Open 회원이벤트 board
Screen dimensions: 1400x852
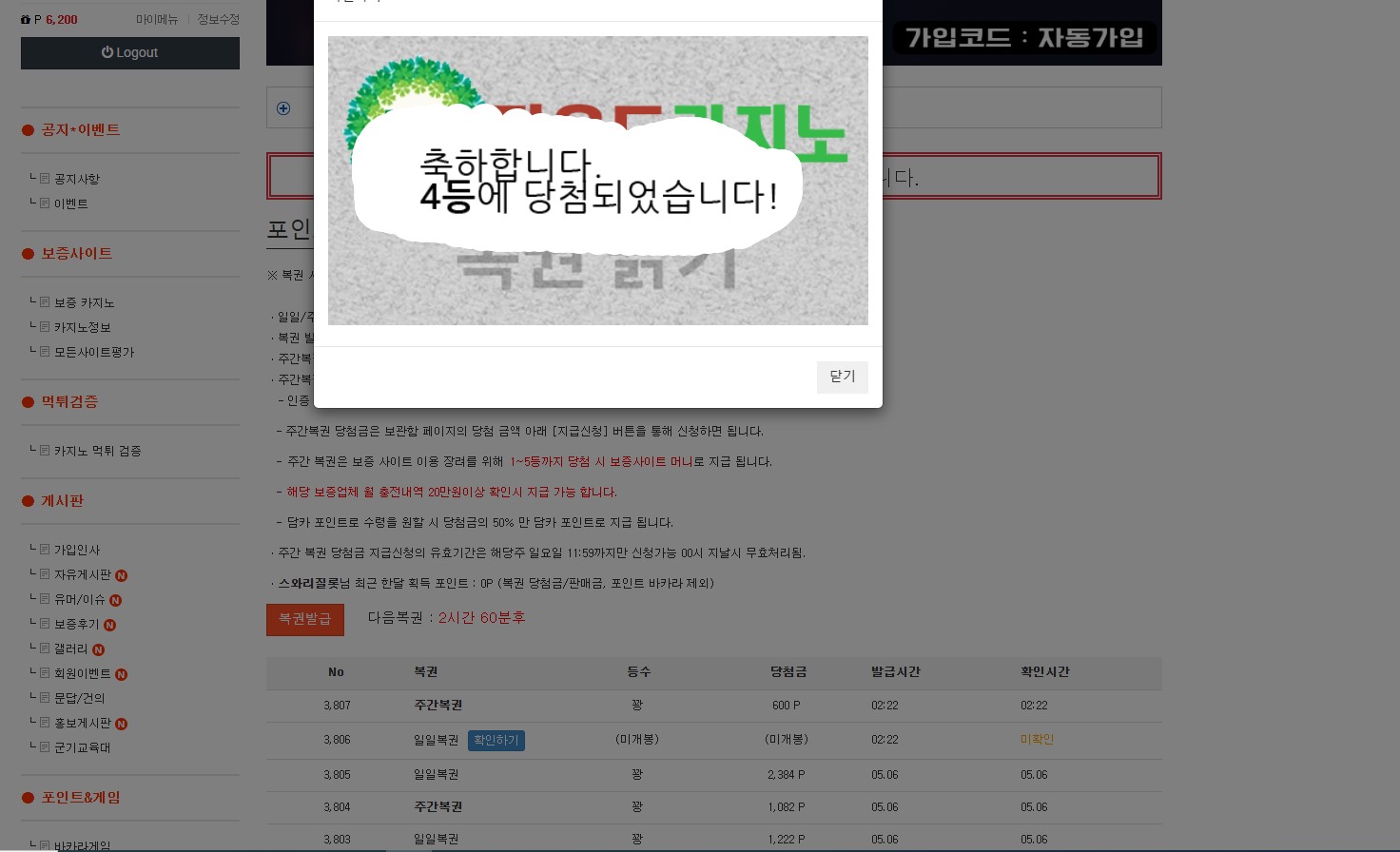click(x=83, y=673)
